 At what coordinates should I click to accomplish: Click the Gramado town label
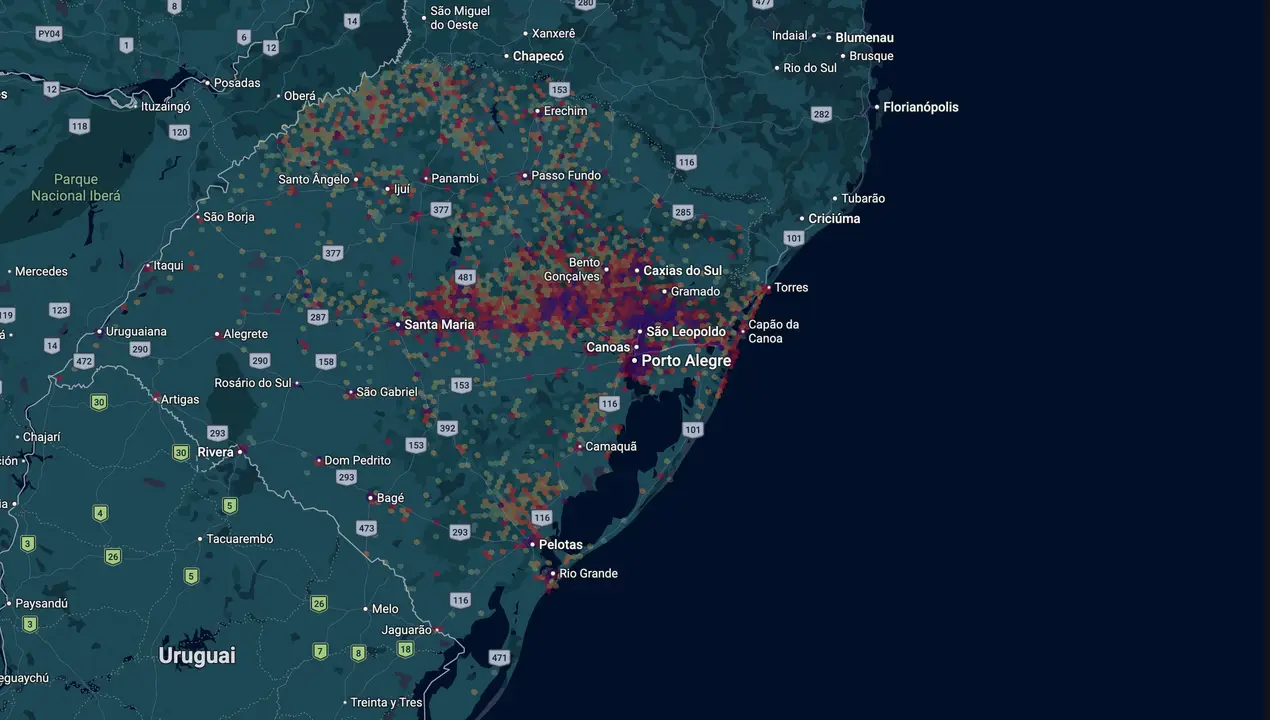coord(695,291)
